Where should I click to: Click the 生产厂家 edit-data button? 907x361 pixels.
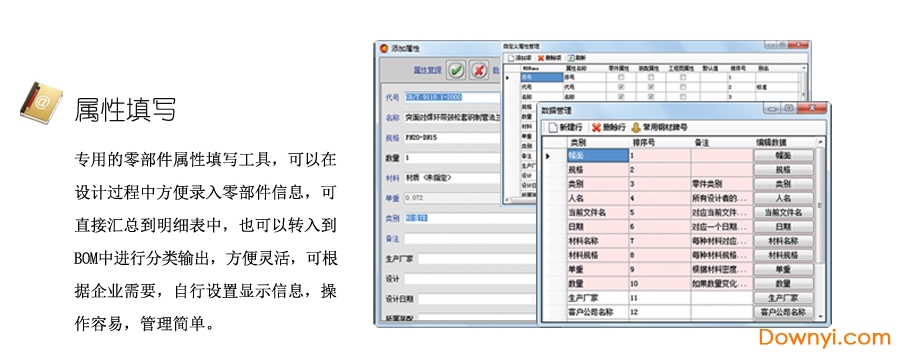pyautogui.click(x=783, y=298)
